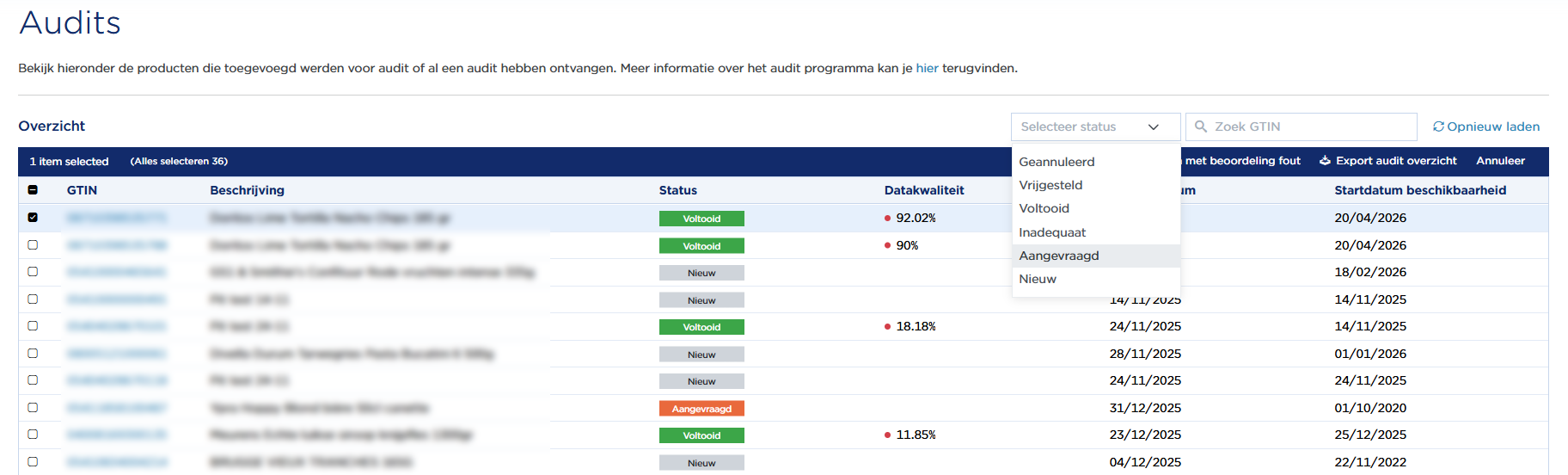This screenshot has width=1568, height=475.
Task: Tick the checkbox of the 11.85% row
Action: (x=33, y=435)
